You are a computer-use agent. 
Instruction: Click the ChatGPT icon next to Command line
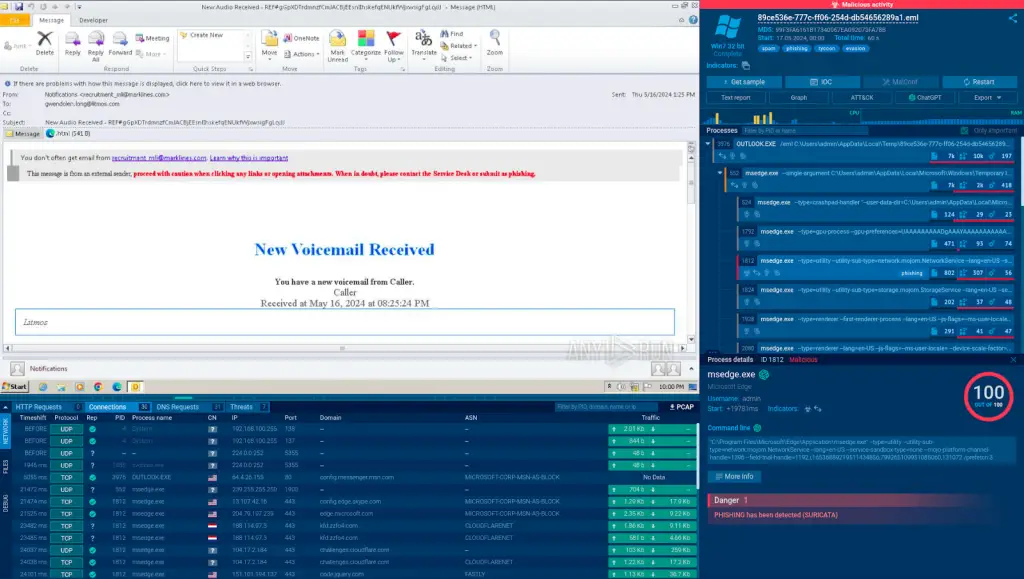click(x=758, y=428)
